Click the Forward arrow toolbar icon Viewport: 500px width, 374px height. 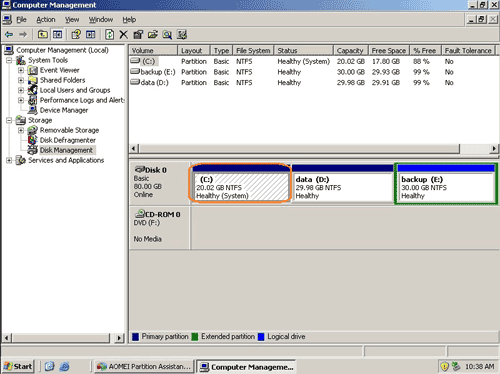tap(23, 34)
